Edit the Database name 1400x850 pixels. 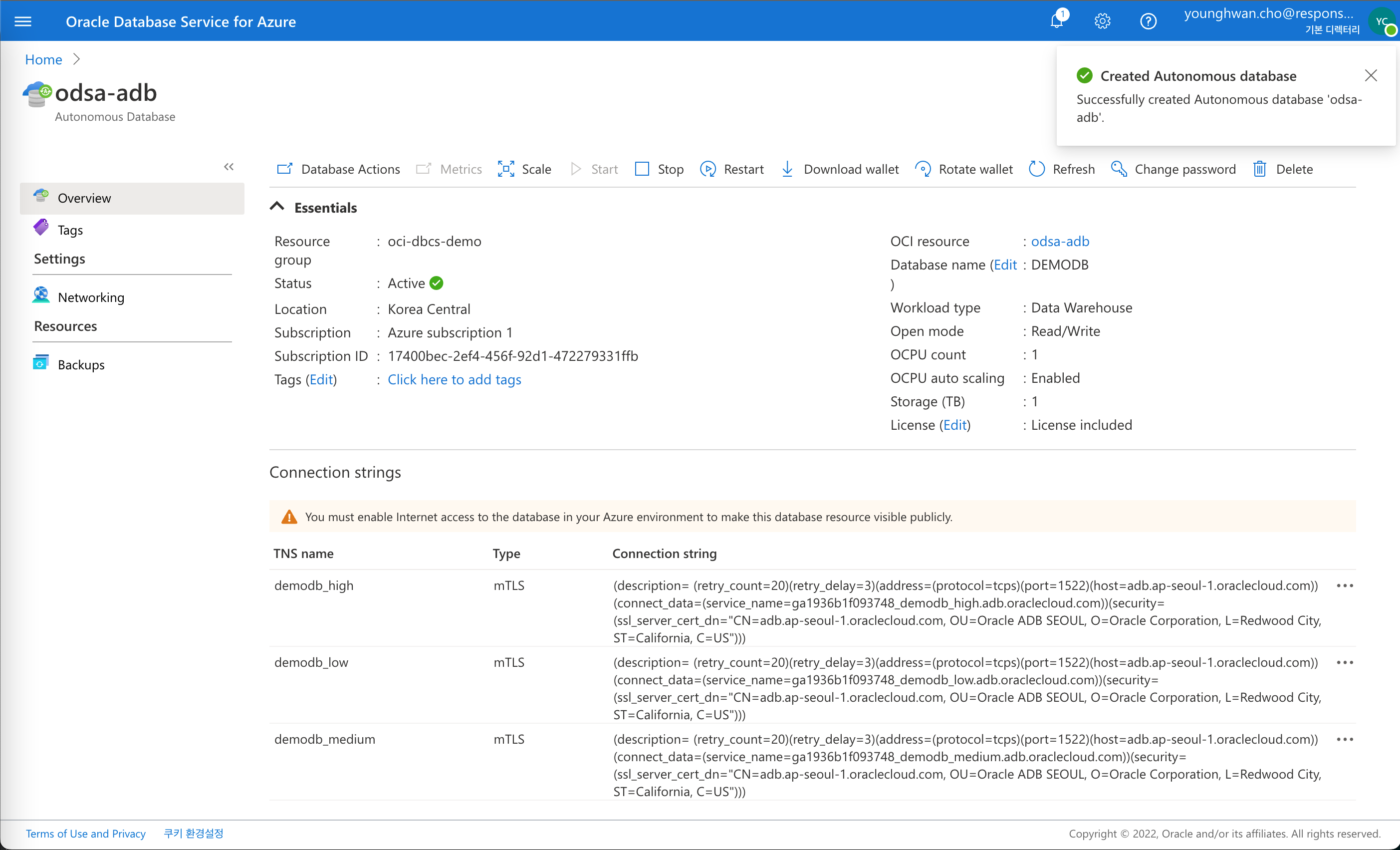tap(1005, 265)
